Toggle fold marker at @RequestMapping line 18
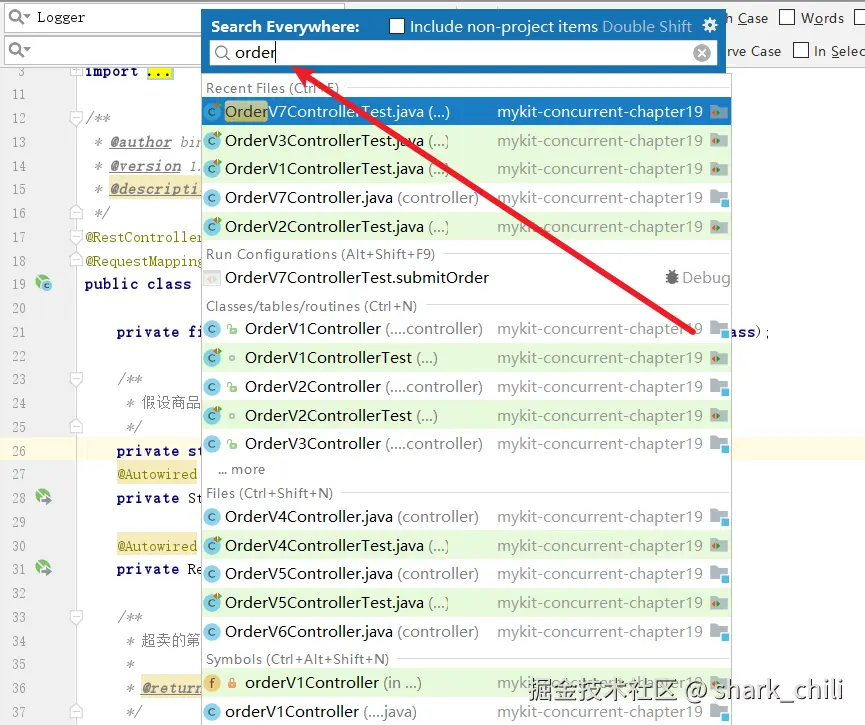 click(x=76, y=260)
